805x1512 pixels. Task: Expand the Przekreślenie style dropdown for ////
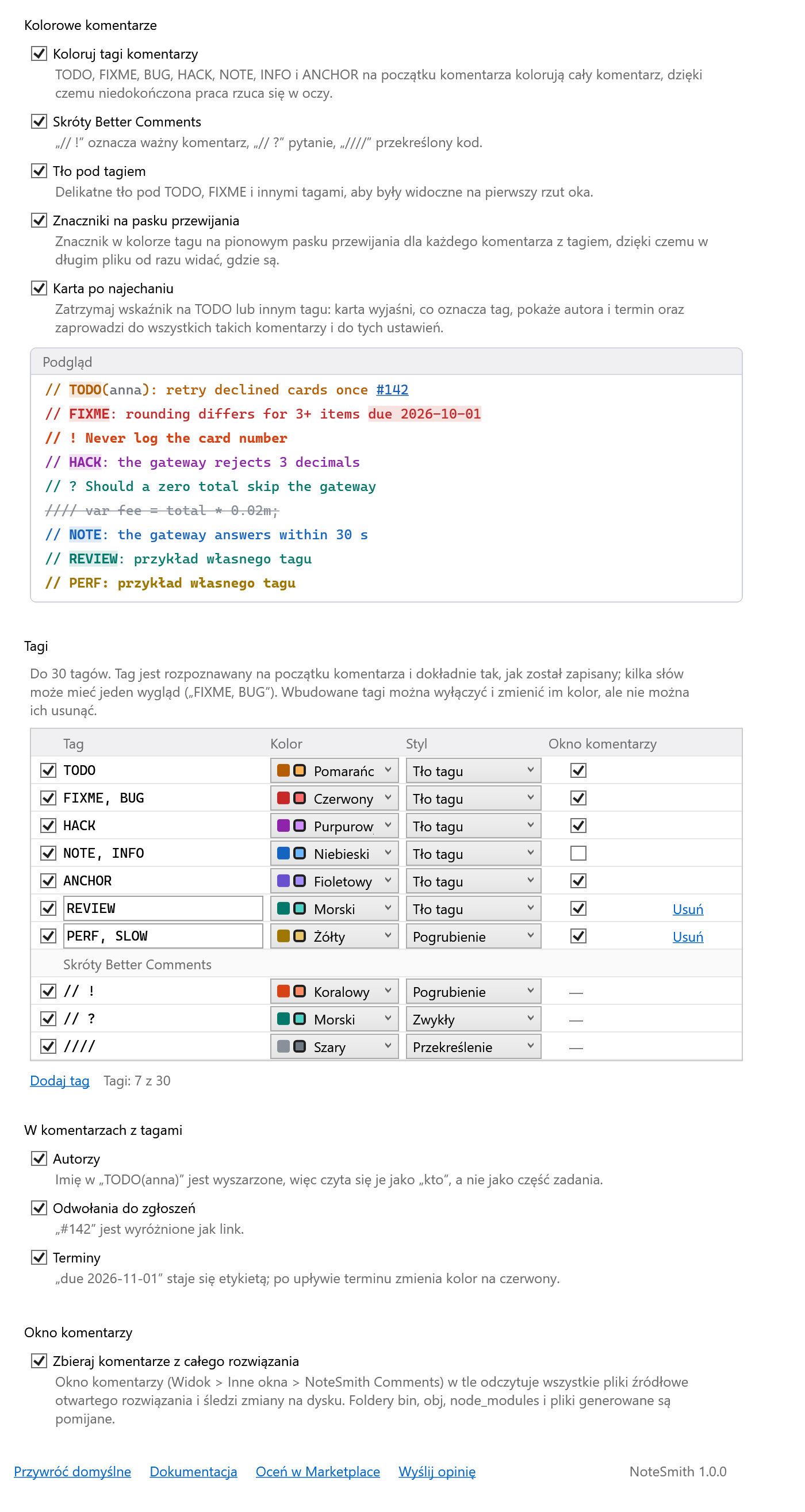click(x=473, y=1046)
